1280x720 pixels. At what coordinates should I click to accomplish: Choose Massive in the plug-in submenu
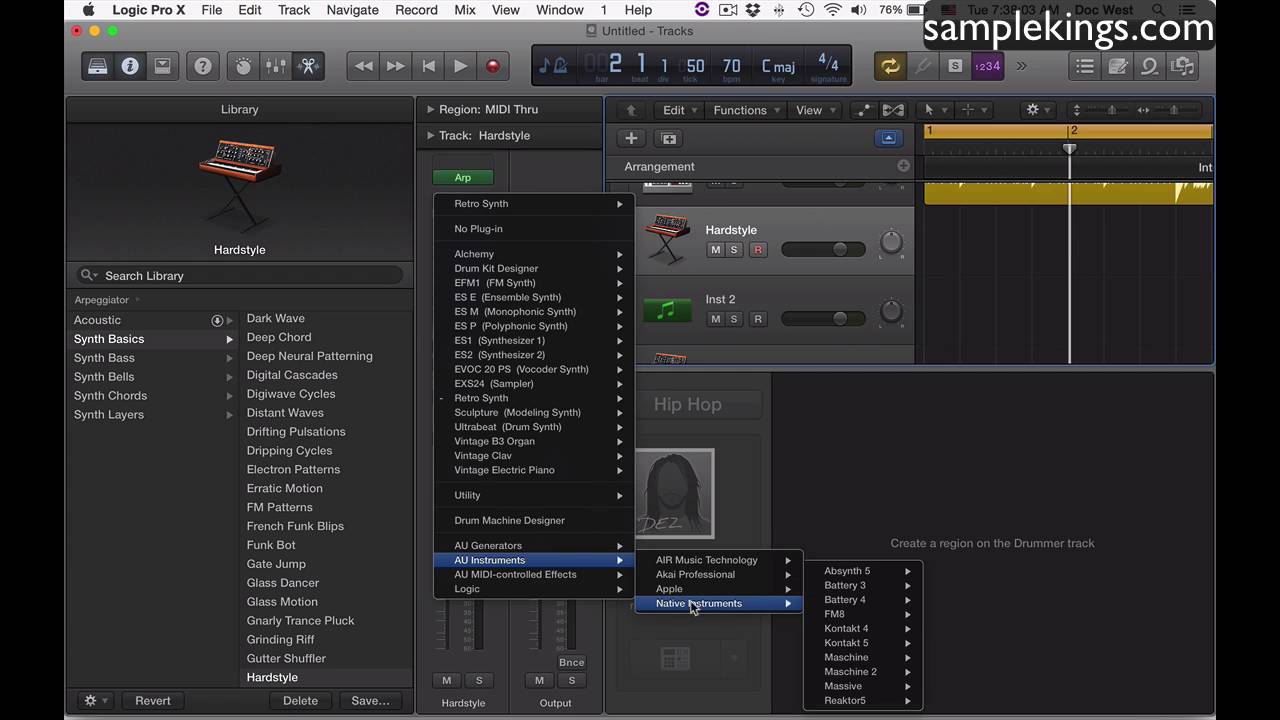pyautogui.click(x=863, y=686)
